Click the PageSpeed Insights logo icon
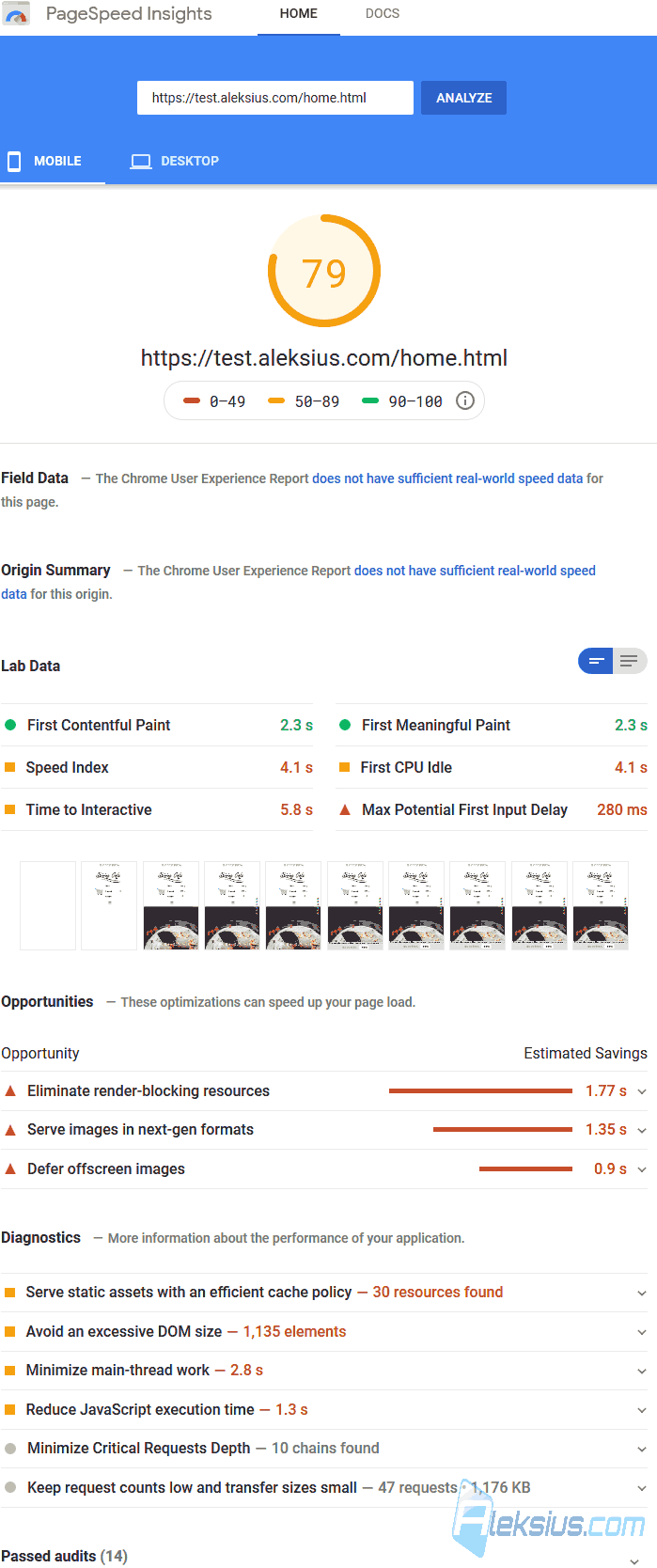 coord(16,14)
